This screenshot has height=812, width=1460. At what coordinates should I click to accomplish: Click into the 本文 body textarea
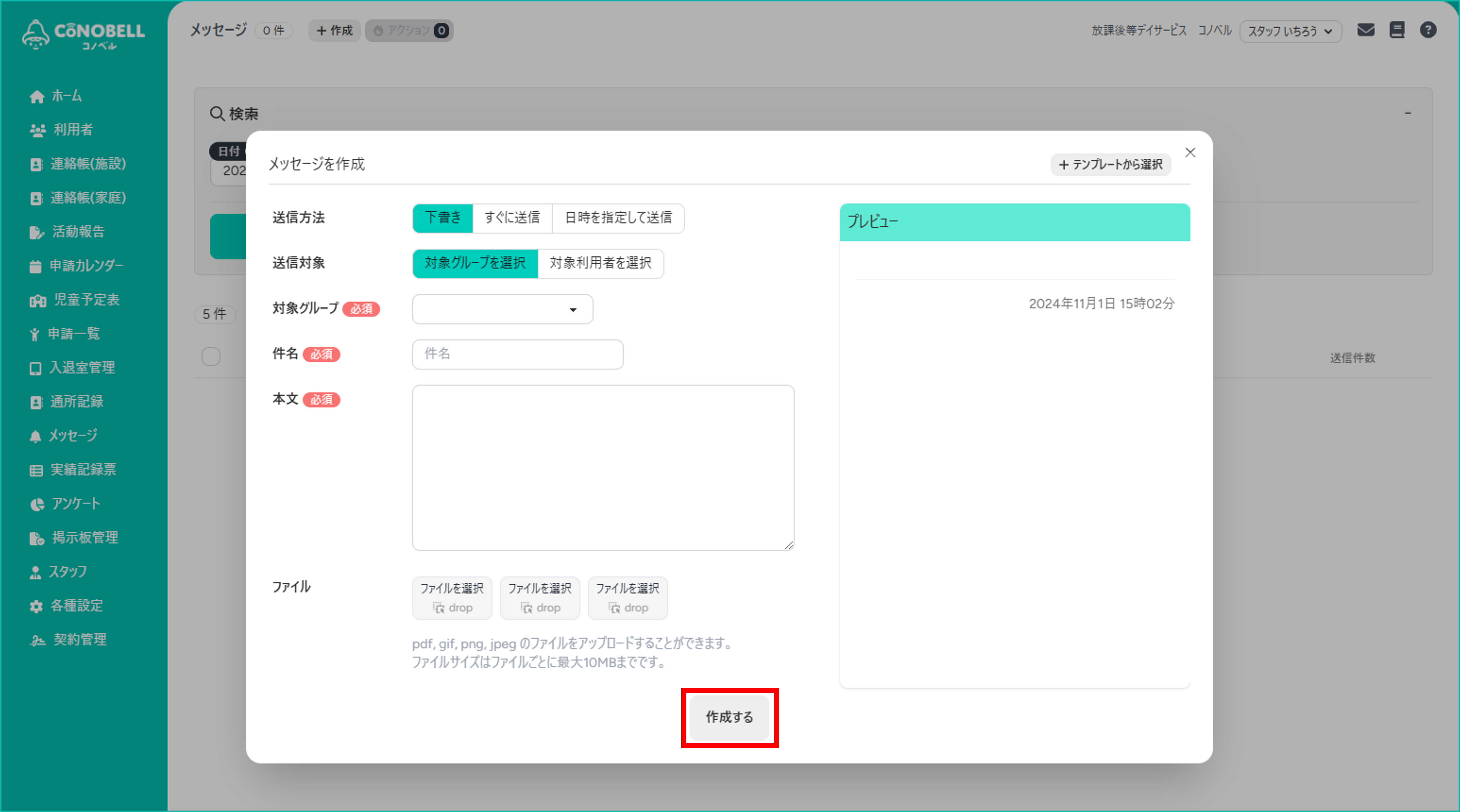[x=603, y=468]
